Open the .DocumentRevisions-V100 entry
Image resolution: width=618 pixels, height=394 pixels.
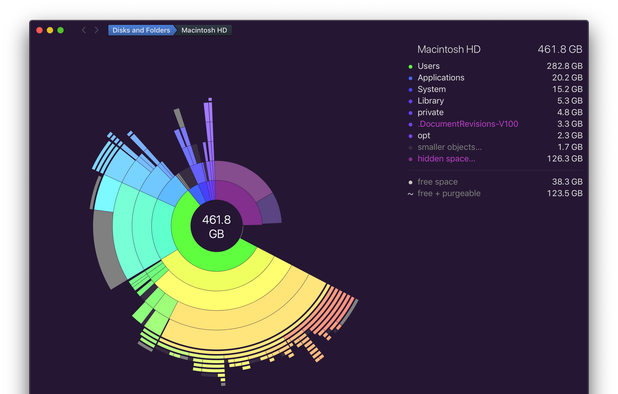[495, 124]
